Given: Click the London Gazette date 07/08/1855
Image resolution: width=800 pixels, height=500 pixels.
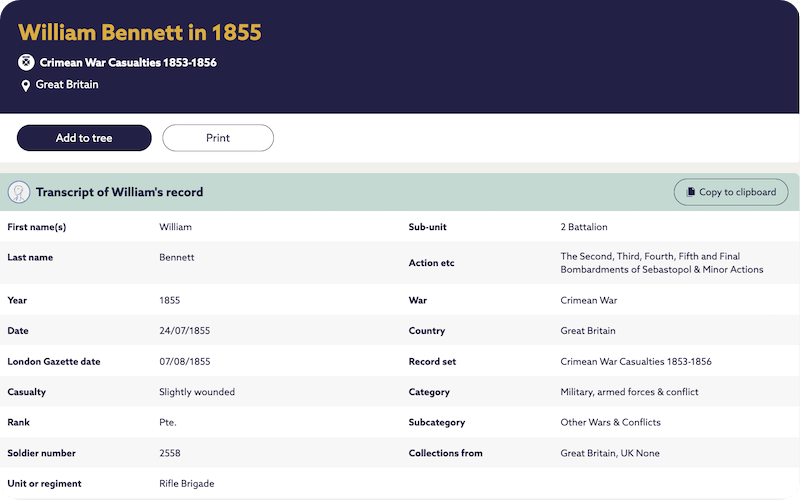Looking at the screenshot, I should 183,361.
